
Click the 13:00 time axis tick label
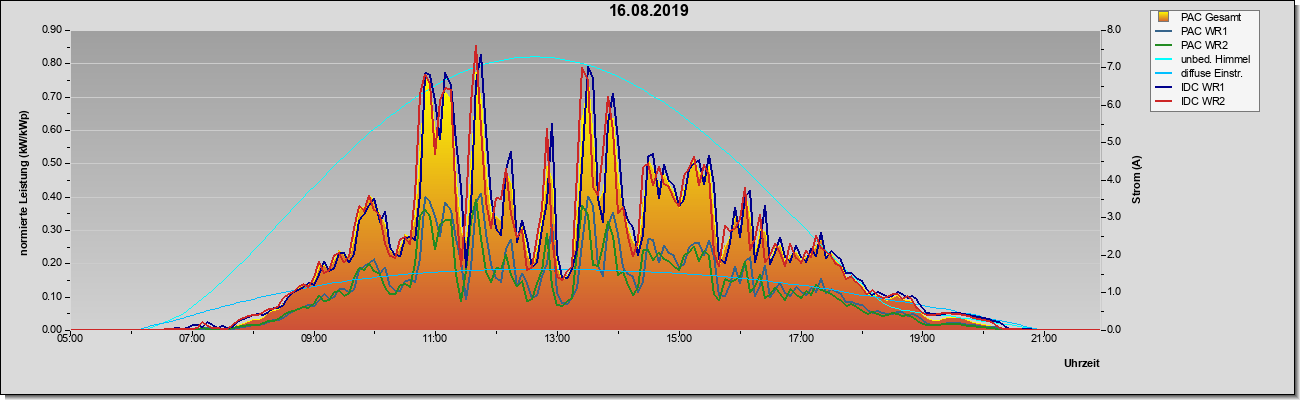(556, 337)
